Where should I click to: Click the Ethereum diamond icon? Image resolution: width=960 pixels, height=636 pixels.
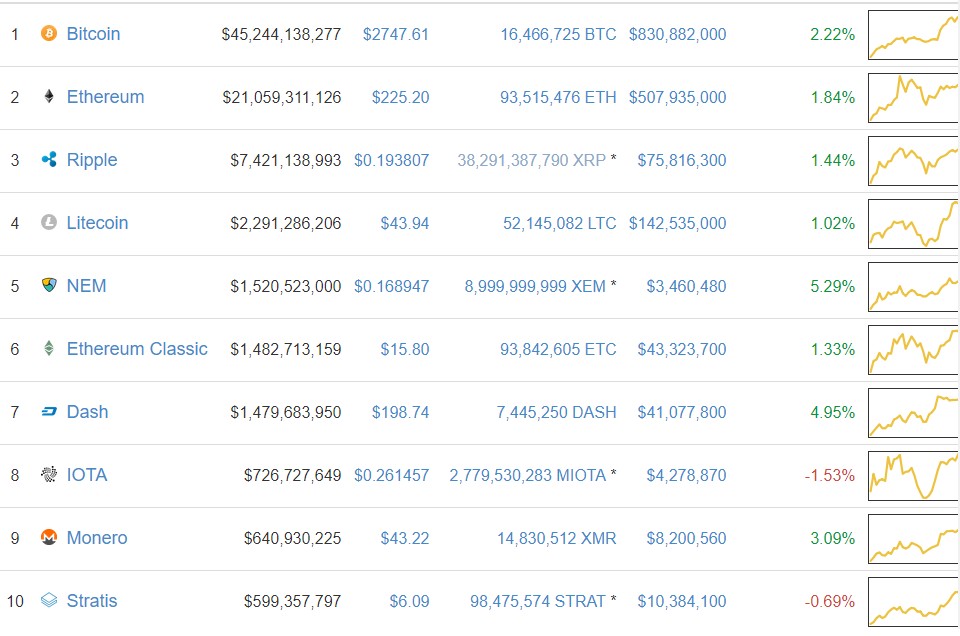pyautogui.click(x=48, y=97)
